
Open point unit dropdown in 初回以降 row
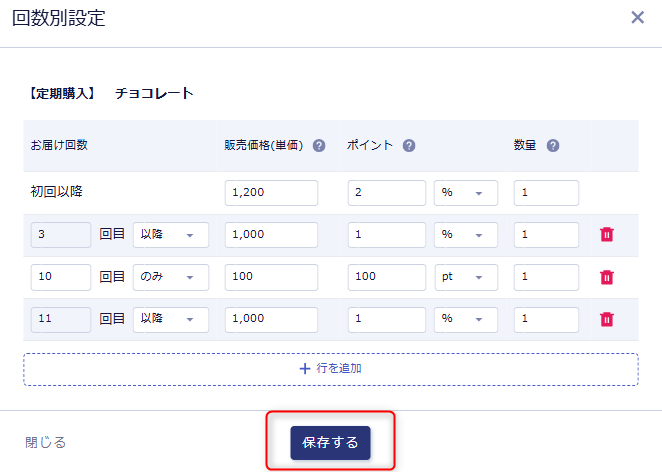tap(465, 193)
